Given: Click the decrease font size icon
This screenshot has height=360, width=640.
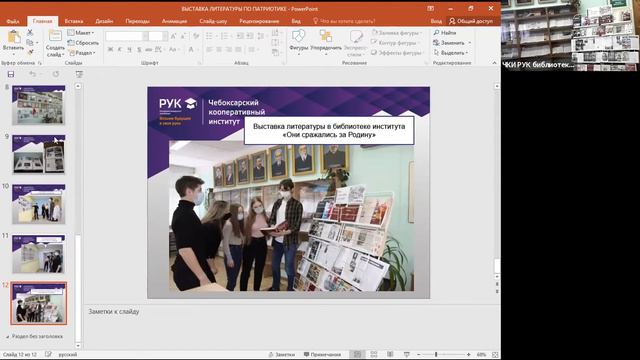Looking at the screenshot, I should click(x=184, y=36).
